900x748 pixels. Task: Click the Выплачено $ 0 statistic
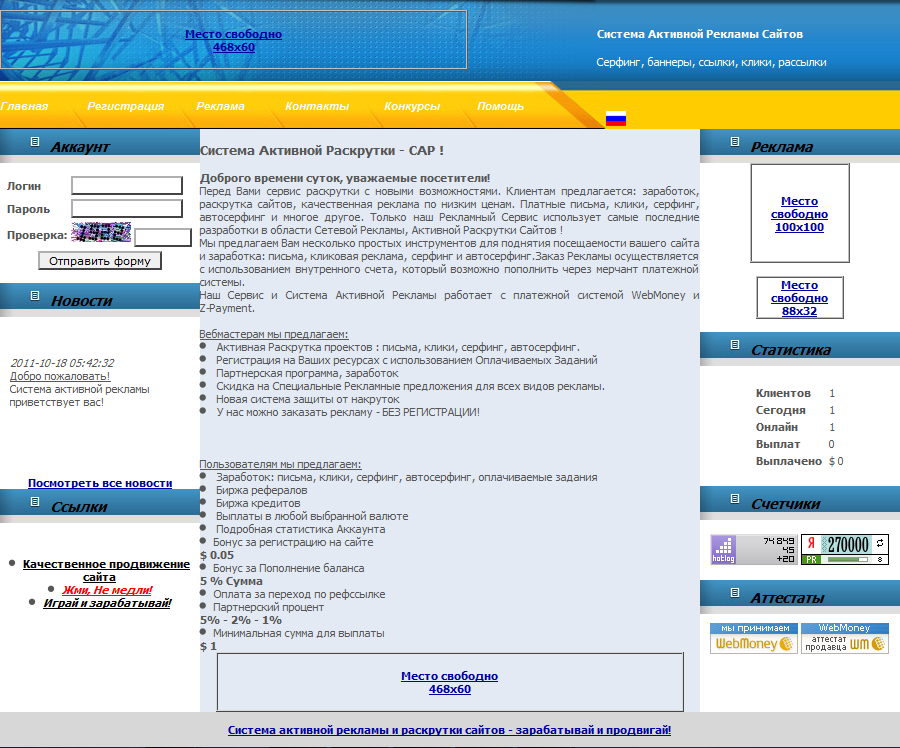(800, 461)
